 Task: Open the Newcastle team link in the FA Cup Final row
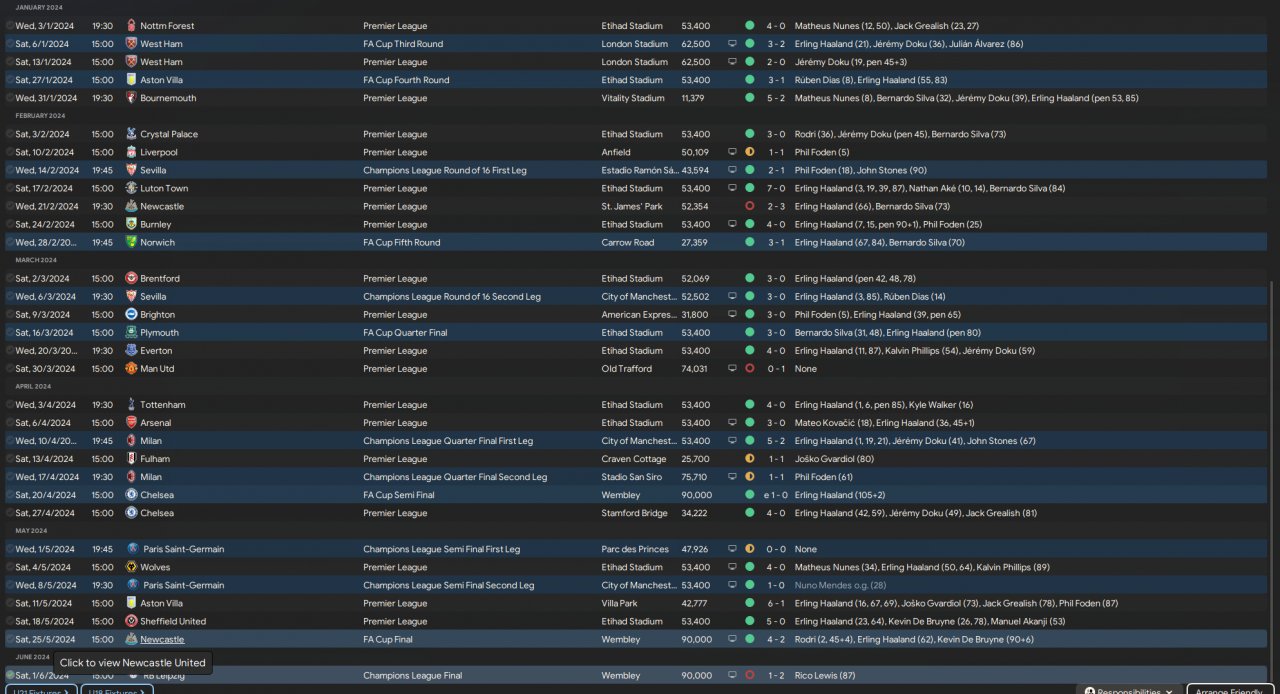pos(162,639)
